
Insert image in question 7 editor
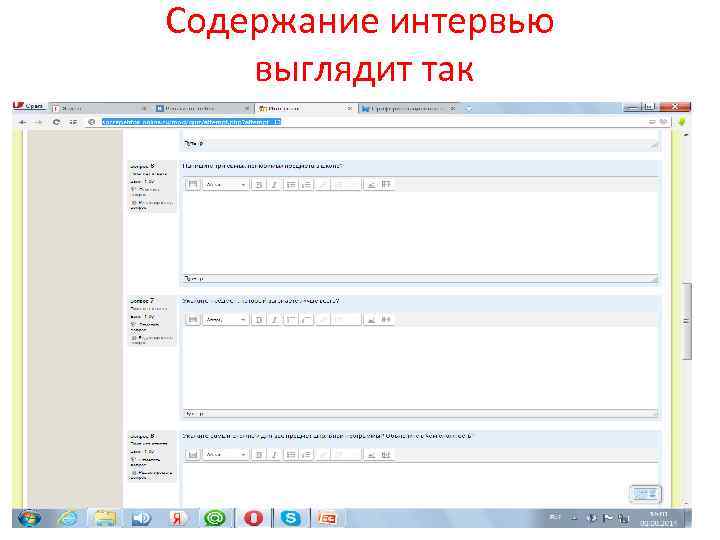point(371,319)
